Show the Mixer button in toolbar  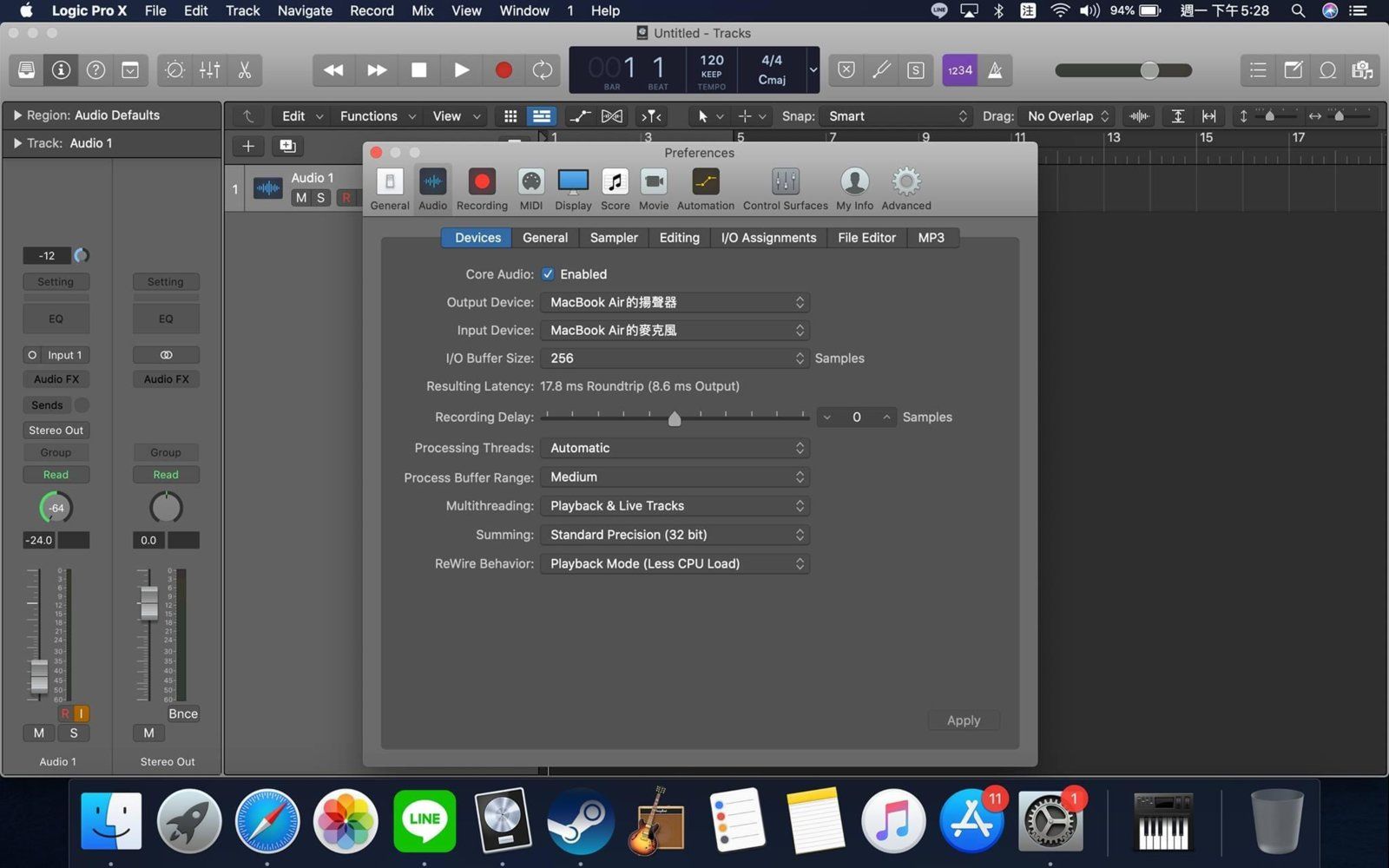pos(209,70)
